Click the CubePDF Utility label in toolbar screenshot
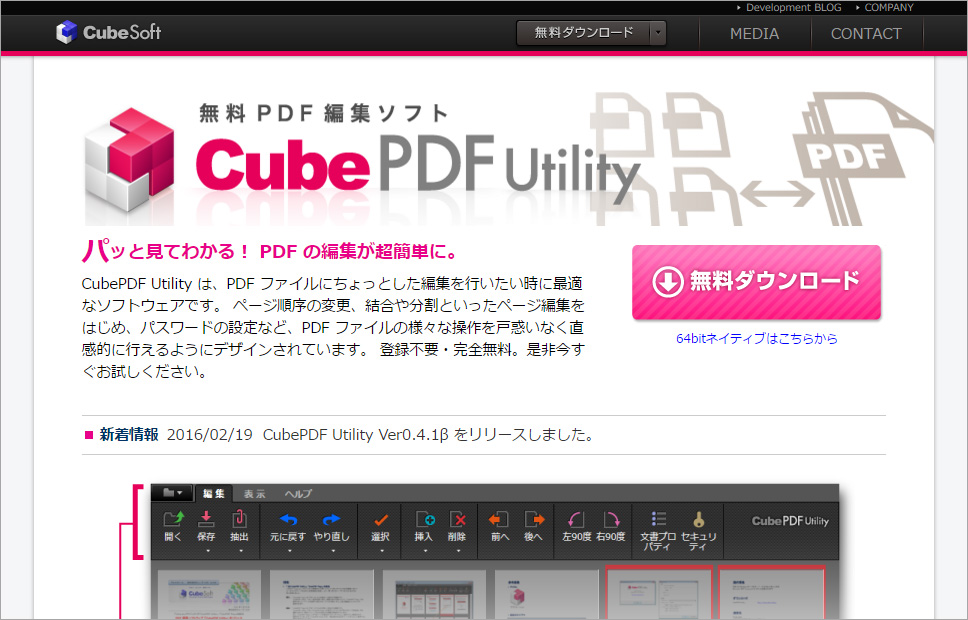 790,521
